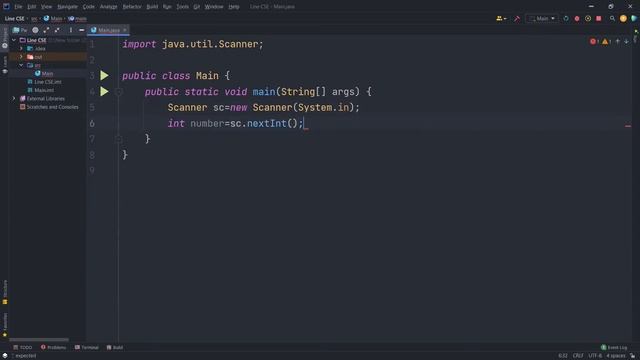Click collapse all in project panel
Viewport: 640px width, 360px height.
tap(57, 30)
